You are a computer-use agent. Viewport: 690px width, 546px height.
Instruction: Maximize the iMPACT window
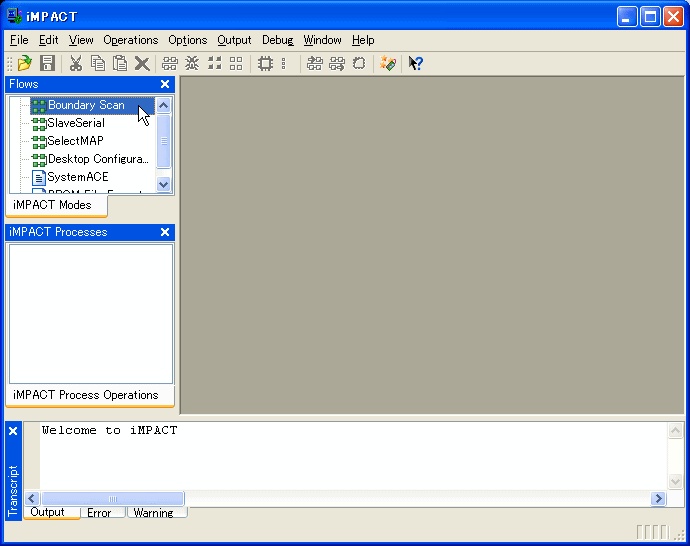coord(650,17)
